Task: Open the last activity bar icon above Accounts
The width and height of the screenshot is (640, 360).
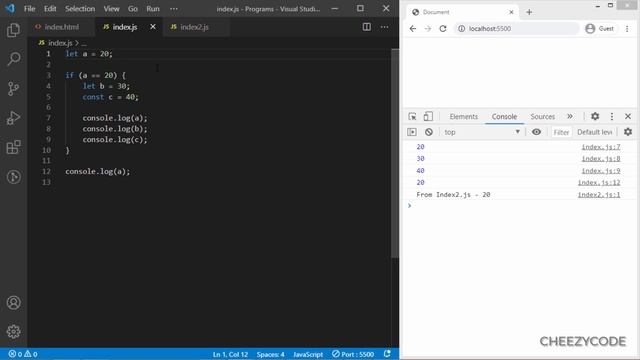Action: (13, 177)
